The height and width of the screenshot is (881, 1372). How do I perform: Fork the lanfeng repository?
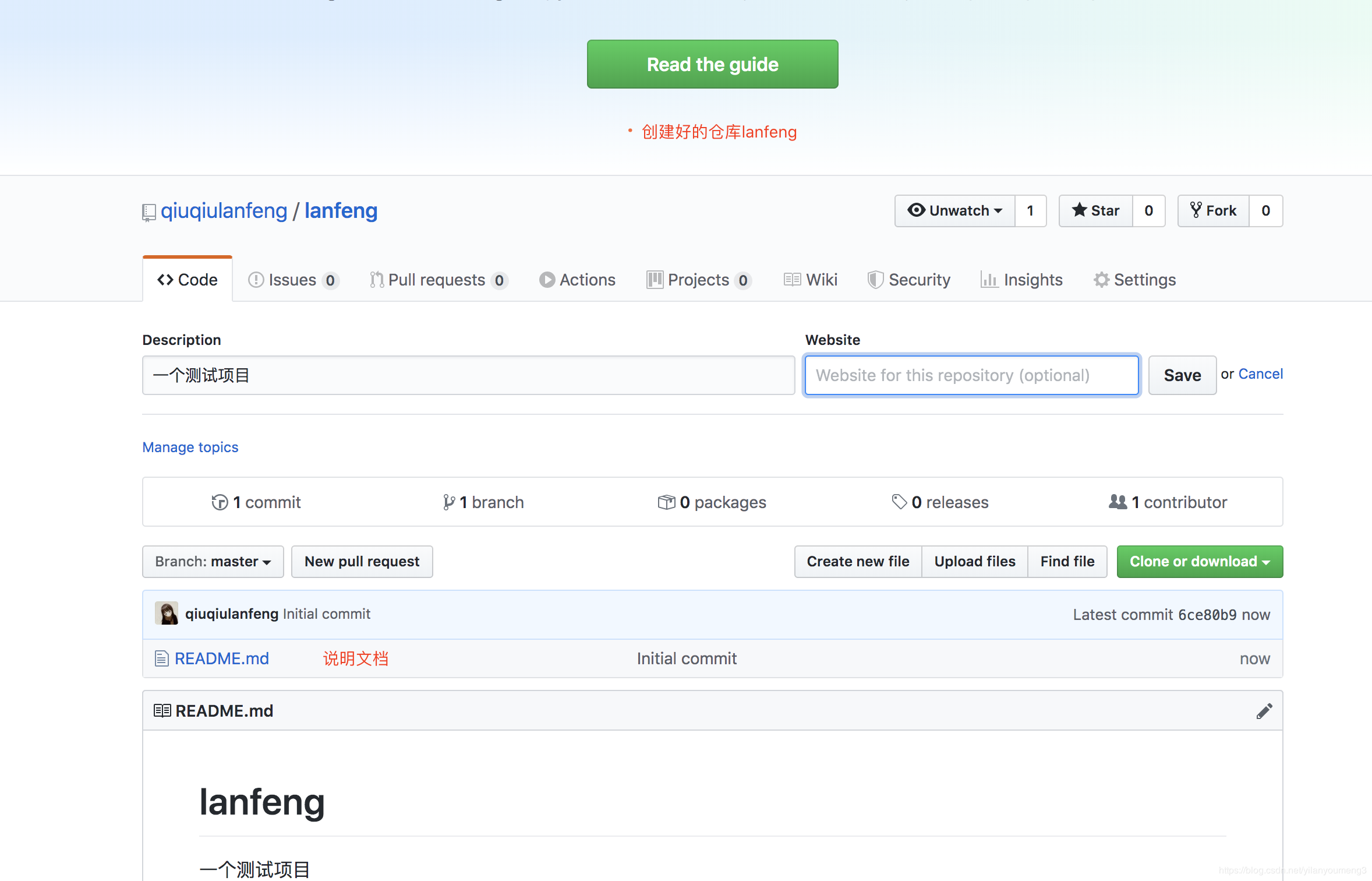point(1214,210)
